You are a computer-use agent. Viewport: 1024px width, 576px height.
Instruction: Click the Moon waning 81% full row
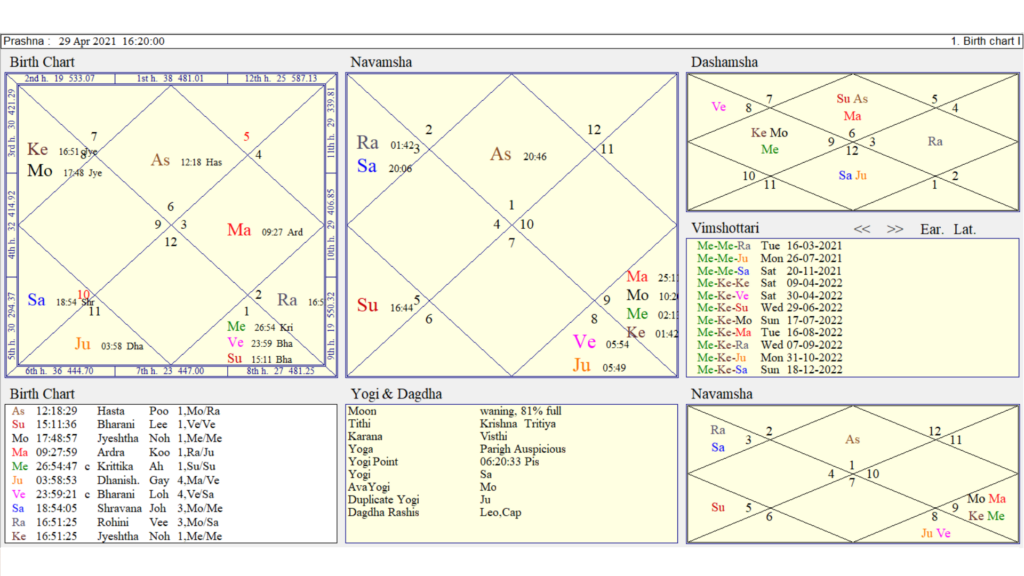tap(455, 411)
